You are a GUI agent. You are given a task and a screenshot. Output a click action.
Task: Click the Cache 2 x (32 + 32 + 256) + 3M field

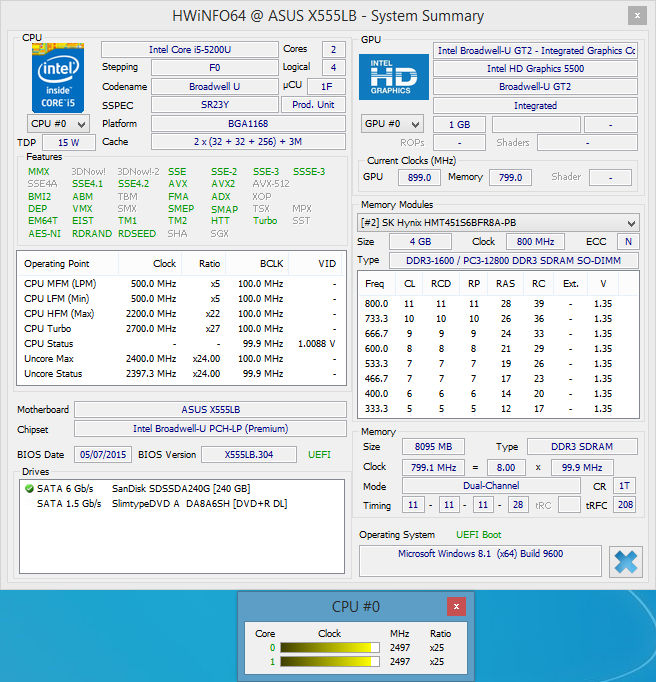coord(248,142)
